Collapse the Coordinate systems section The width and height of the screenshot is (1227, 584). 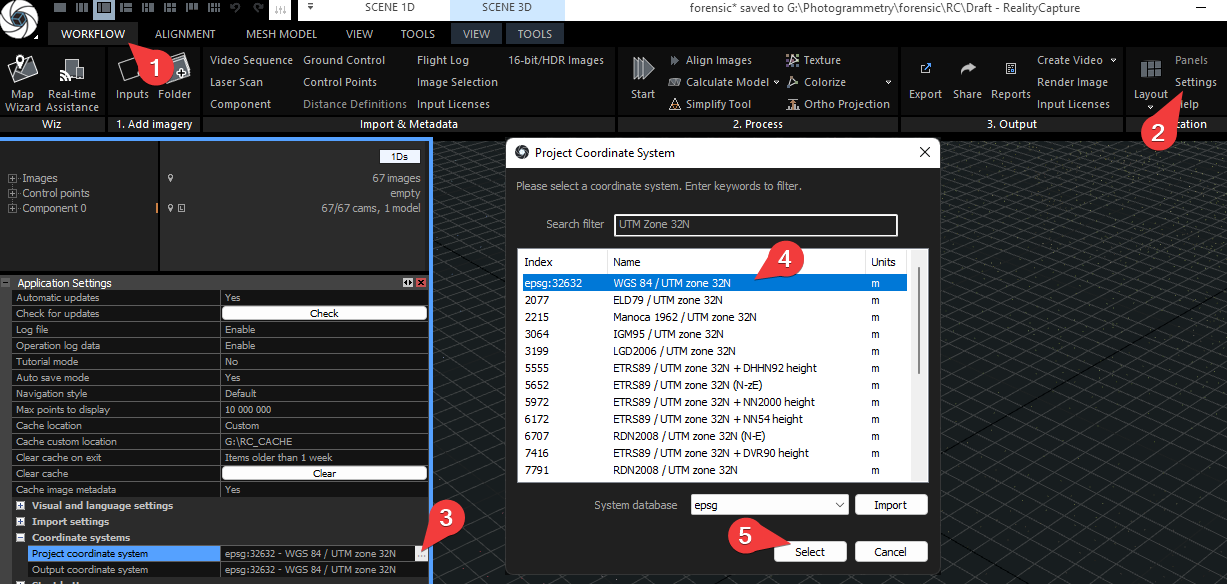click(21, 538)
